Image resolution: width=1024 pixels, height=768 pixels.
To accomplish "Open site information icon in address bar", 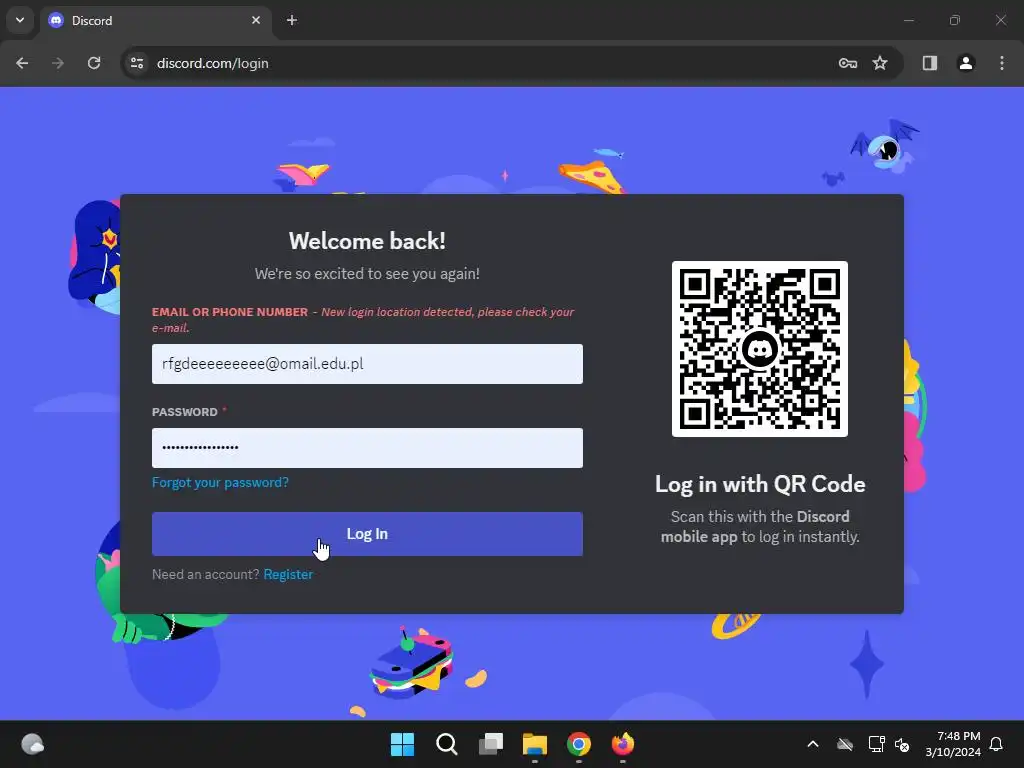I will (137, 63).
